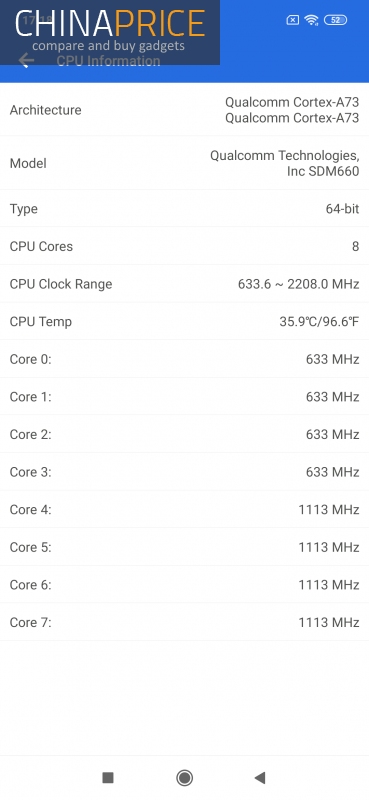The image size is (369, 800).
Task: Tap the Wi-Fi status icon
Action: (311, 20)
